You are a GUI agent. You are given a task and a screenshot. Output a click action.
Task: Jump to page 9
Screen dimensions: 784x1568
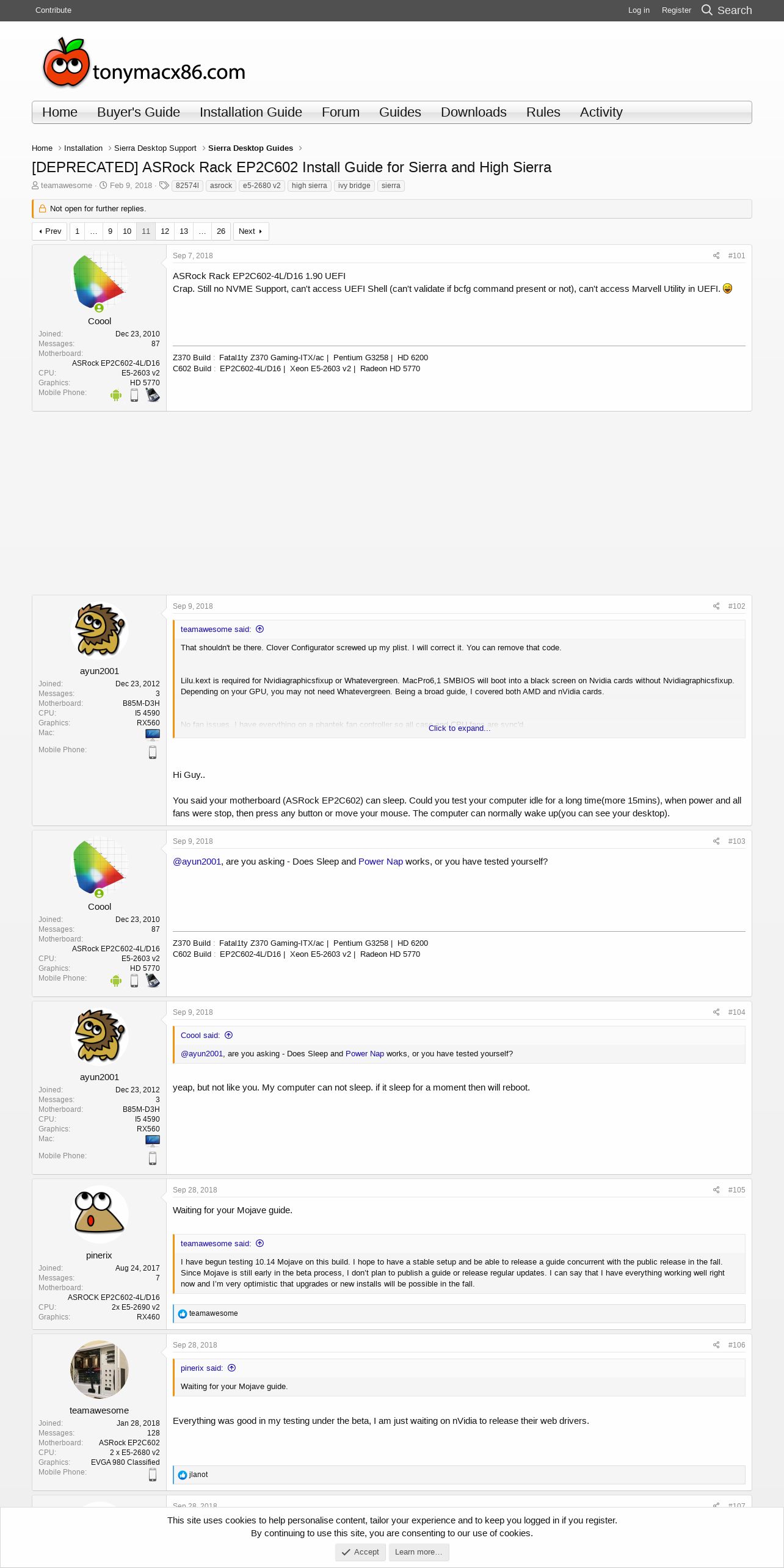click(110, 231)
